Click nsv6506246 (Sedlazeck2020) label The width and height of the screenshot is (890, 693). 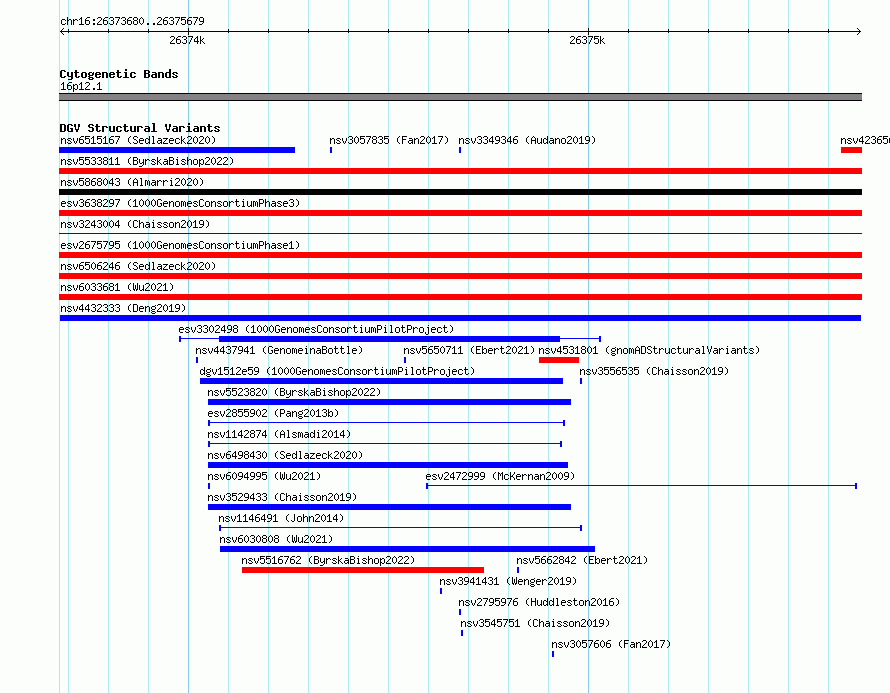[x=138, y=266]
